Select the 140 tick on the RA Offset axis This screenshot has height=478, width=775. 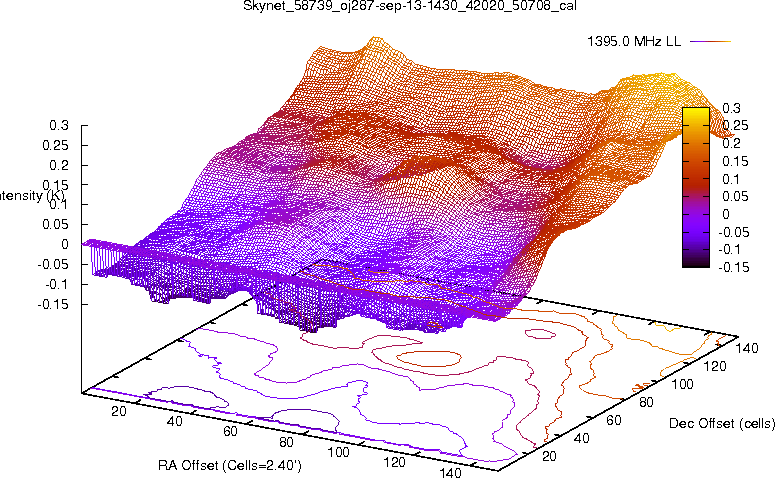pyautogui.click(x=450, y=473)
